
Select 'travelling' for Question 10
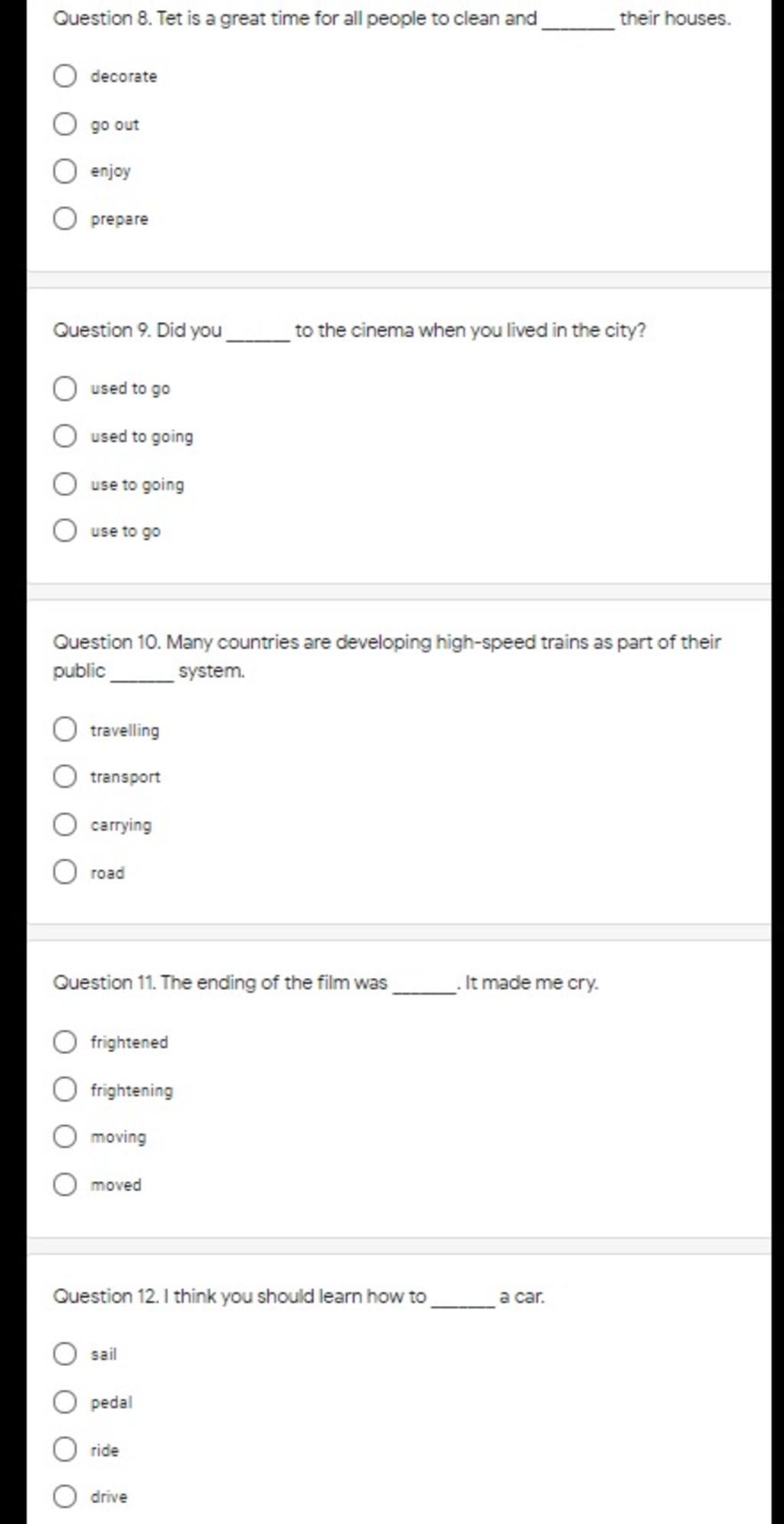tap(65, 730)
